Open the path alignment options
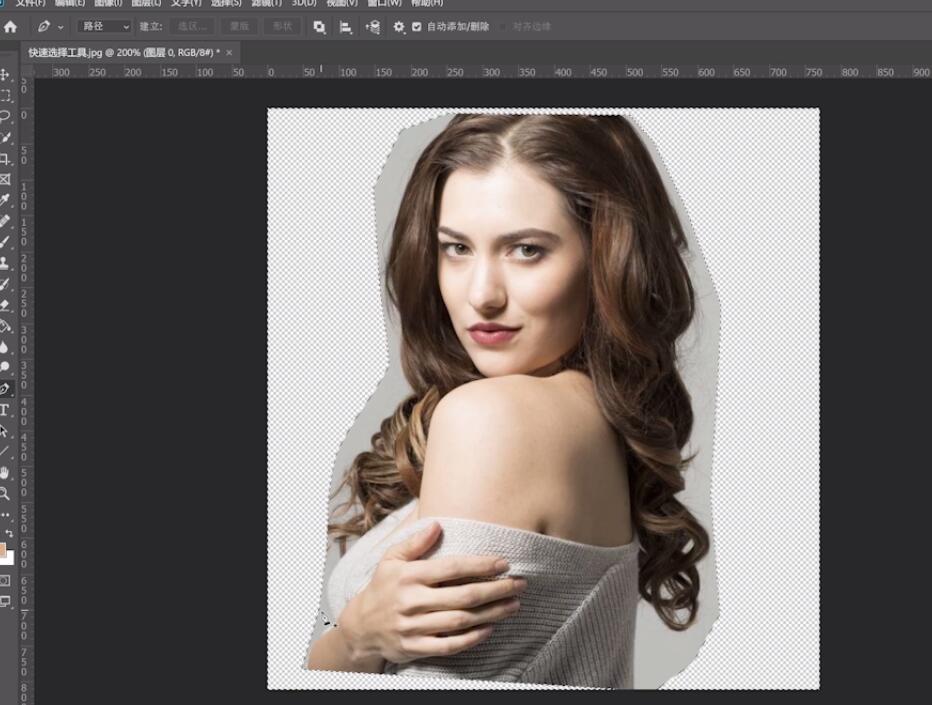 click(345, 27)
